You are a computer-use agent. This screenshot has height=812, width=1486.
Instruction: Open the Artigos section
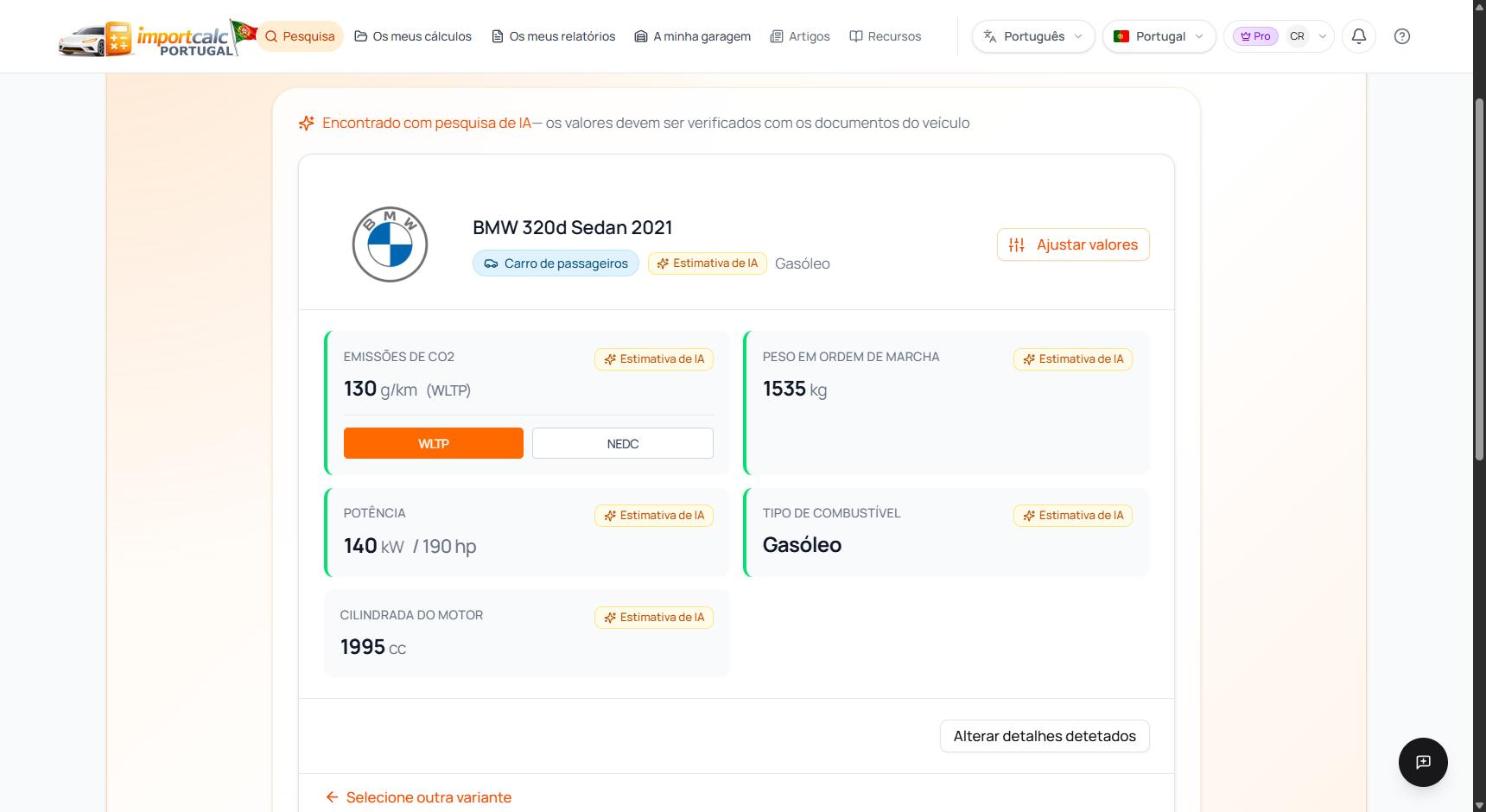point(800,36)
